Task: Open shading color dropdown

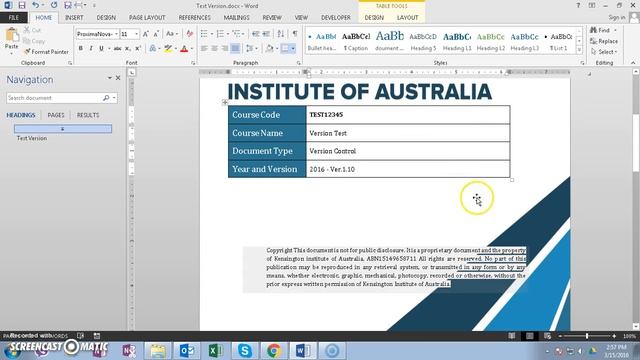Action: (277, 49)
